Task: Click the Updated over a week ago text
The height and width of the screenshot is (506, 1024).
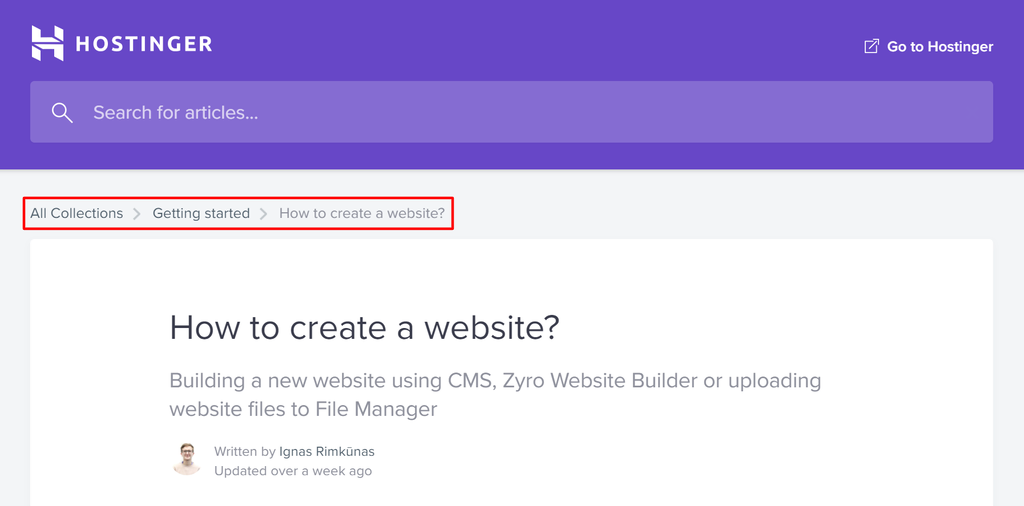Action: (x=293, y=470)
